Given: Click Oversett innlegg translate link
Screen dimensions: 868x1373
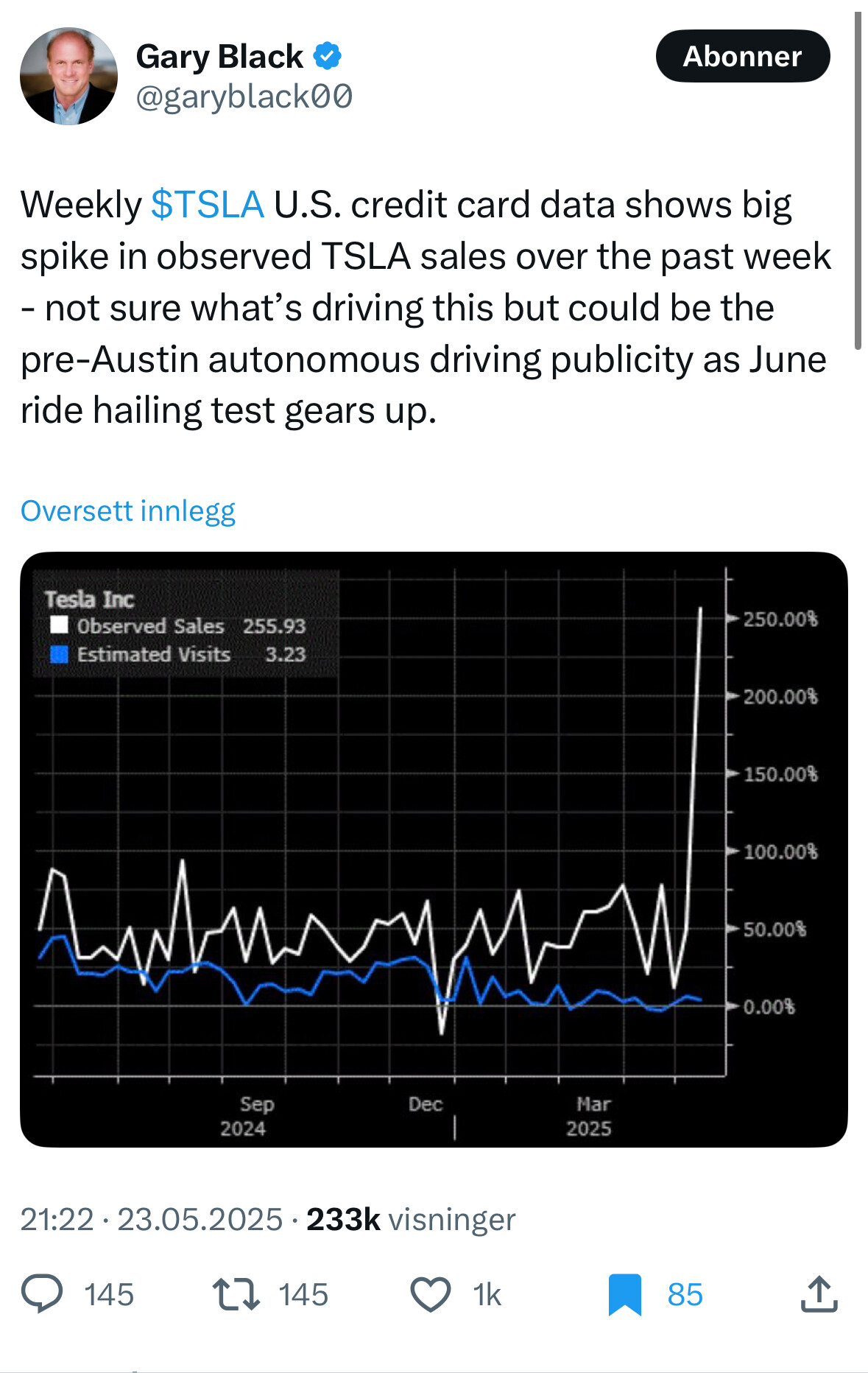Looking at the screenshot, I should [x=128, y=510].
